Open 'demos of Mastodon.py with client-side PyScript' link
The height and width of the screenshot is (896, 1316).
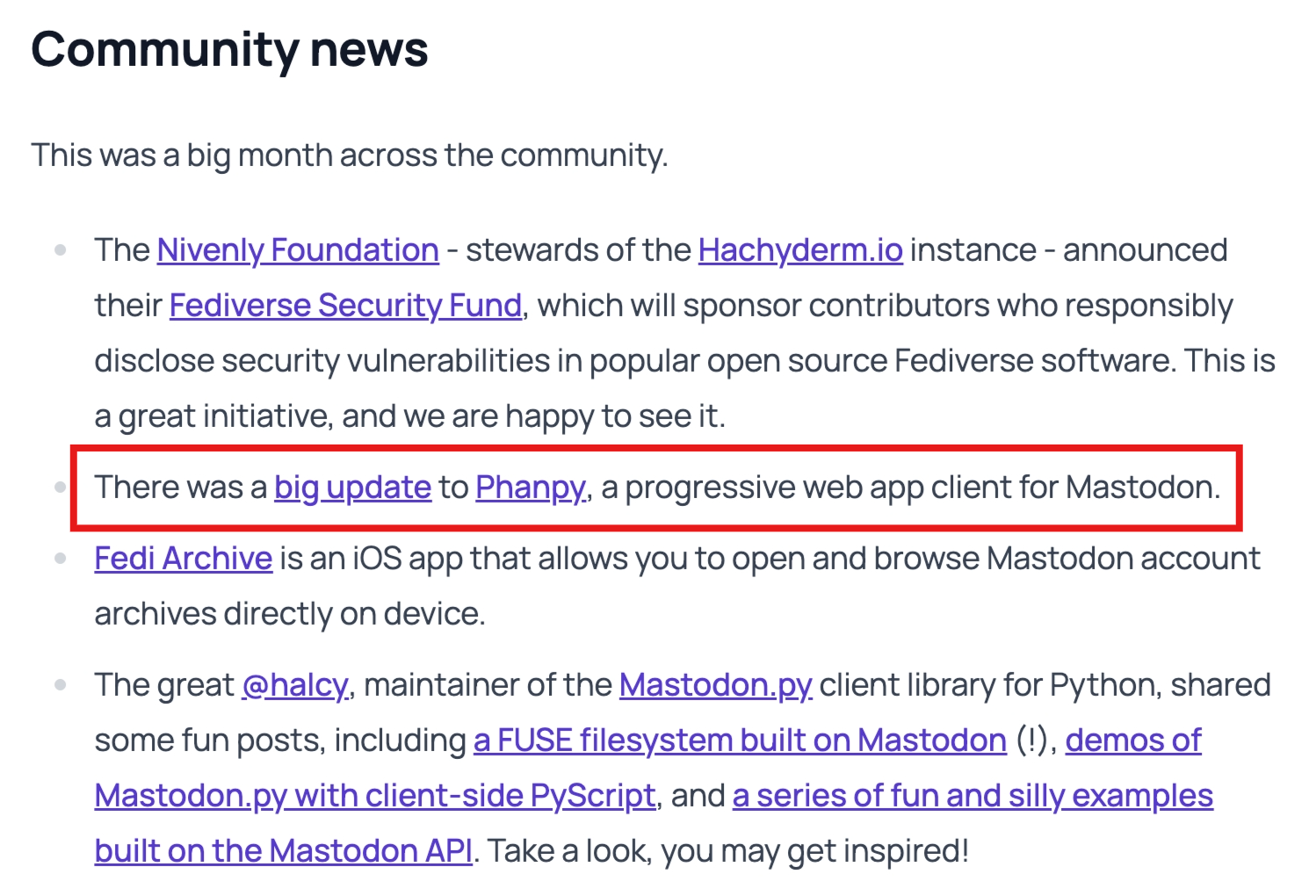pyautogui.click(x=375, y=796)
